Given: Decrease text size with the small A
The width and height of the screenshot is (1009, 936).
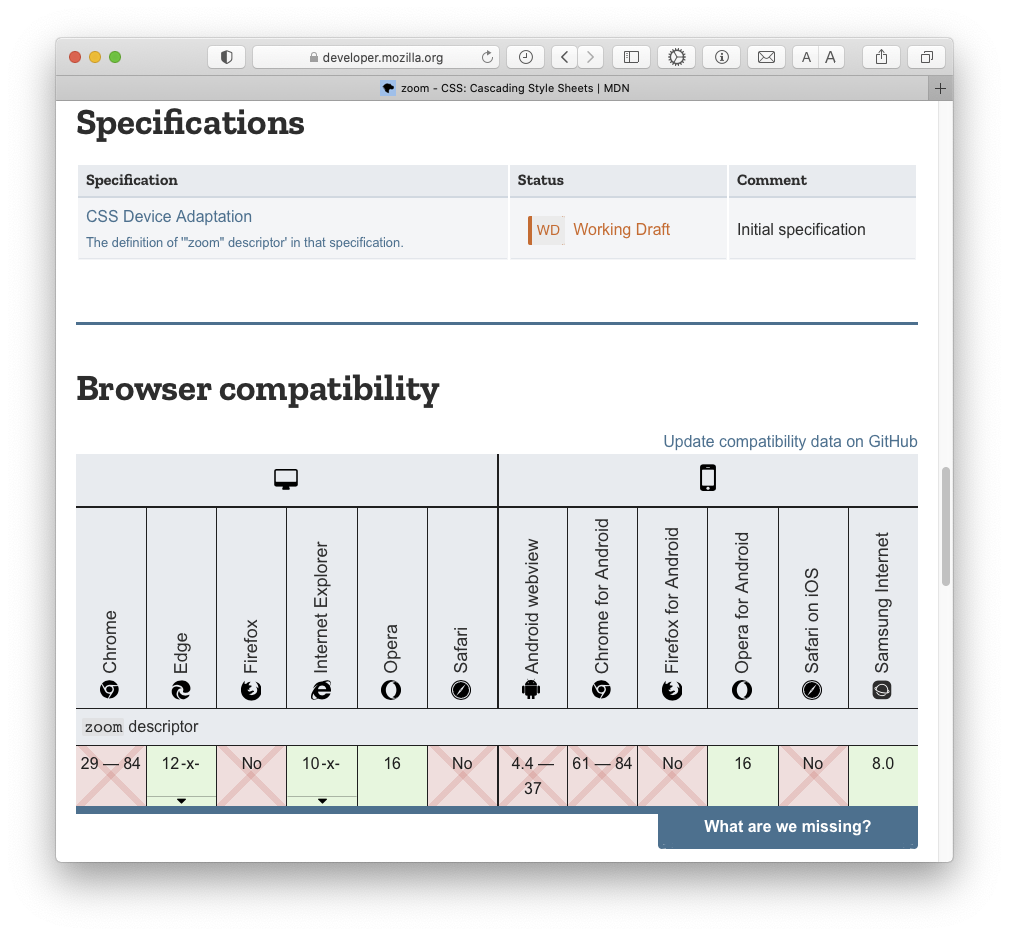Looking at the screenshot, I should click(x=807, y=57).
